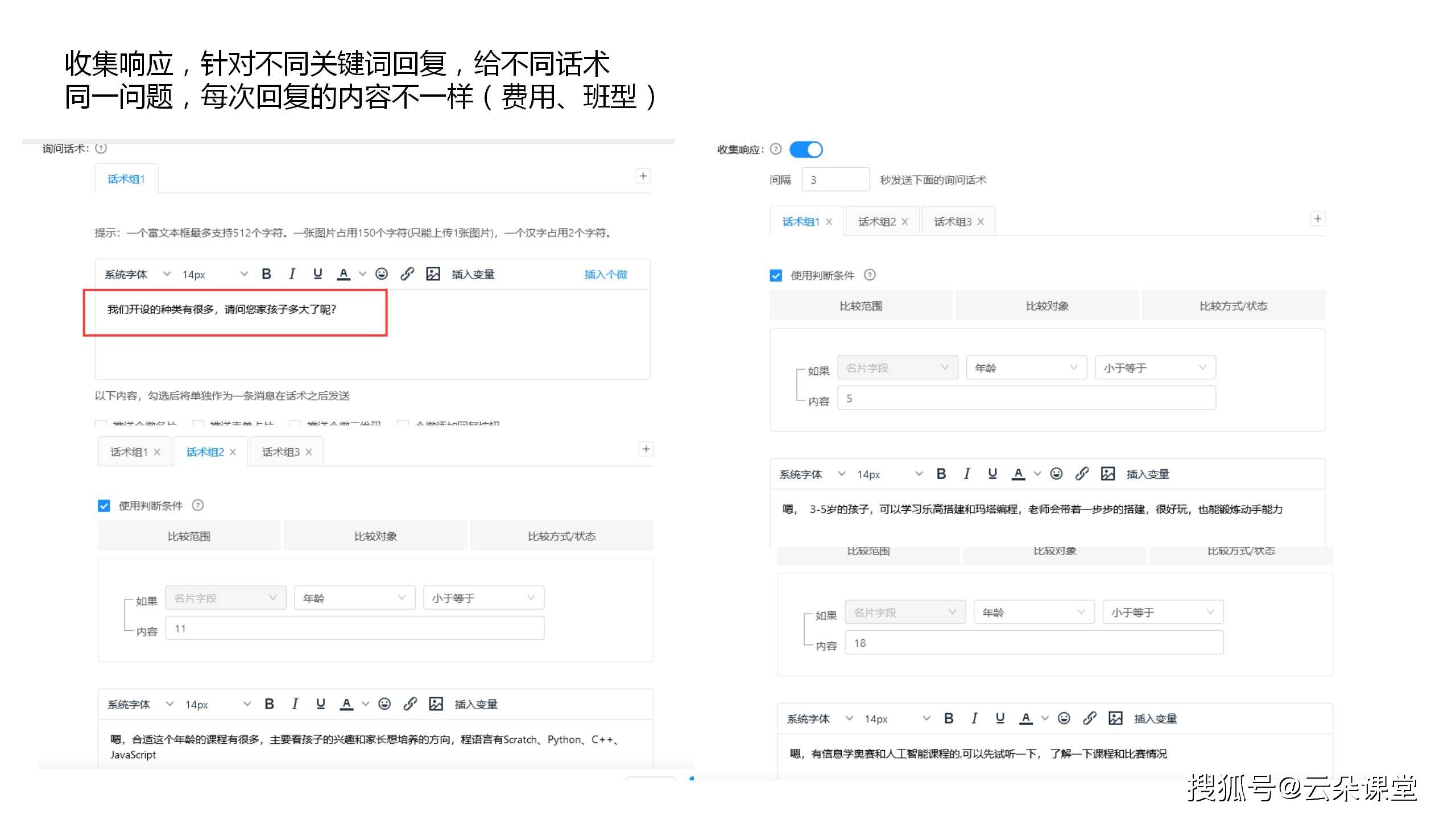
Task: Uncheck 使用判断条件 in the left panel
Action: 104,506
